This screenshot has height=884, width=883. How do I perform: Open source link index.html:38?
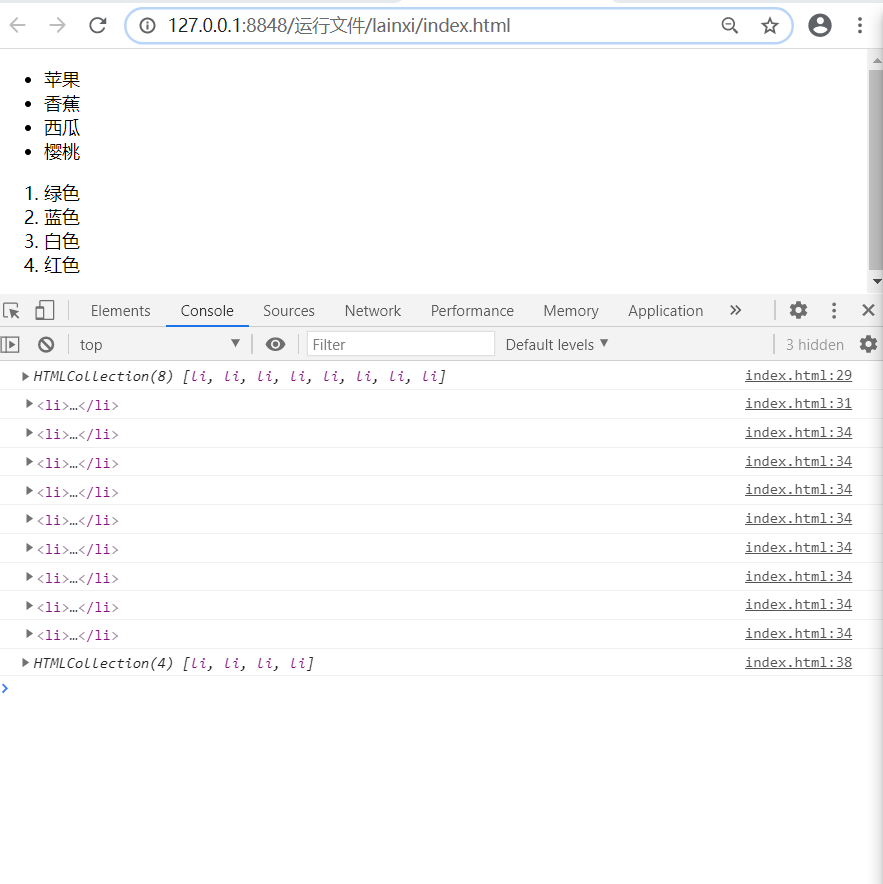tap(798, 662)
